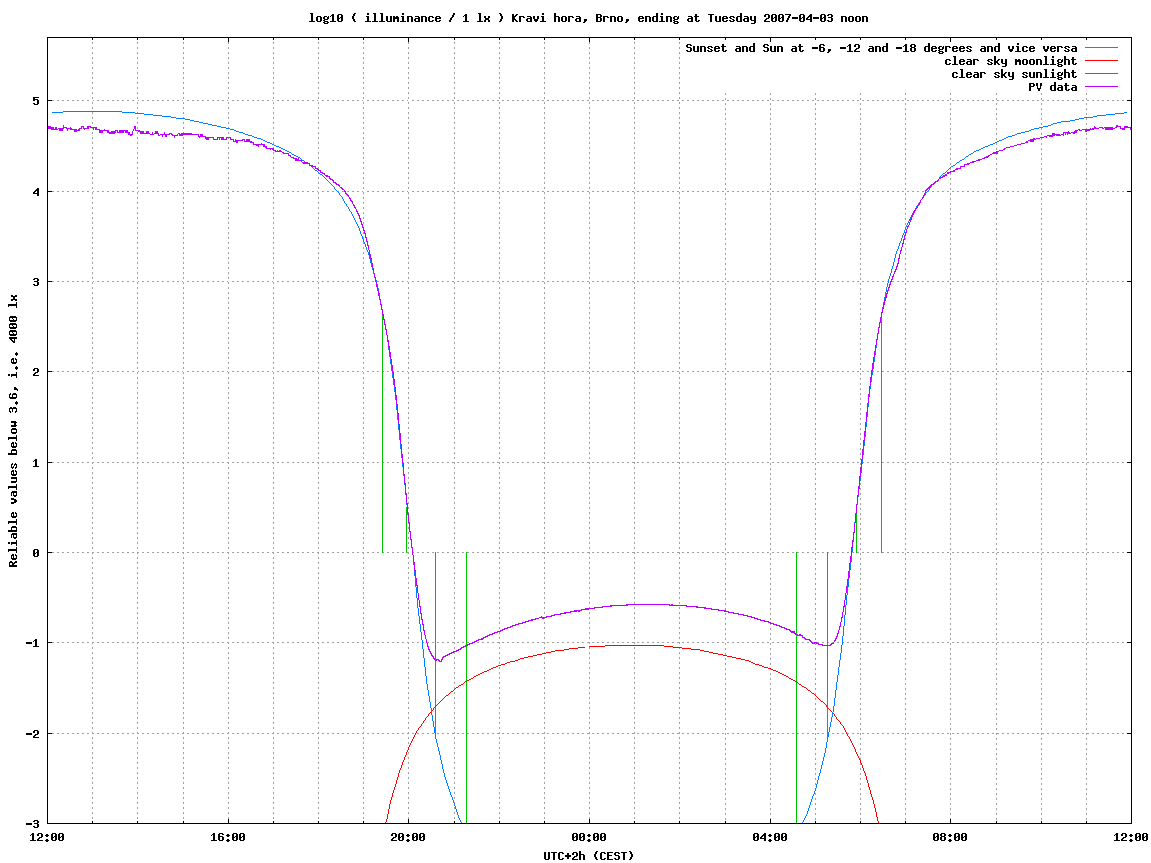This screenshot has width=1151, height=863.
Task: Click the chart title text at top
Action: pos(588,18)
